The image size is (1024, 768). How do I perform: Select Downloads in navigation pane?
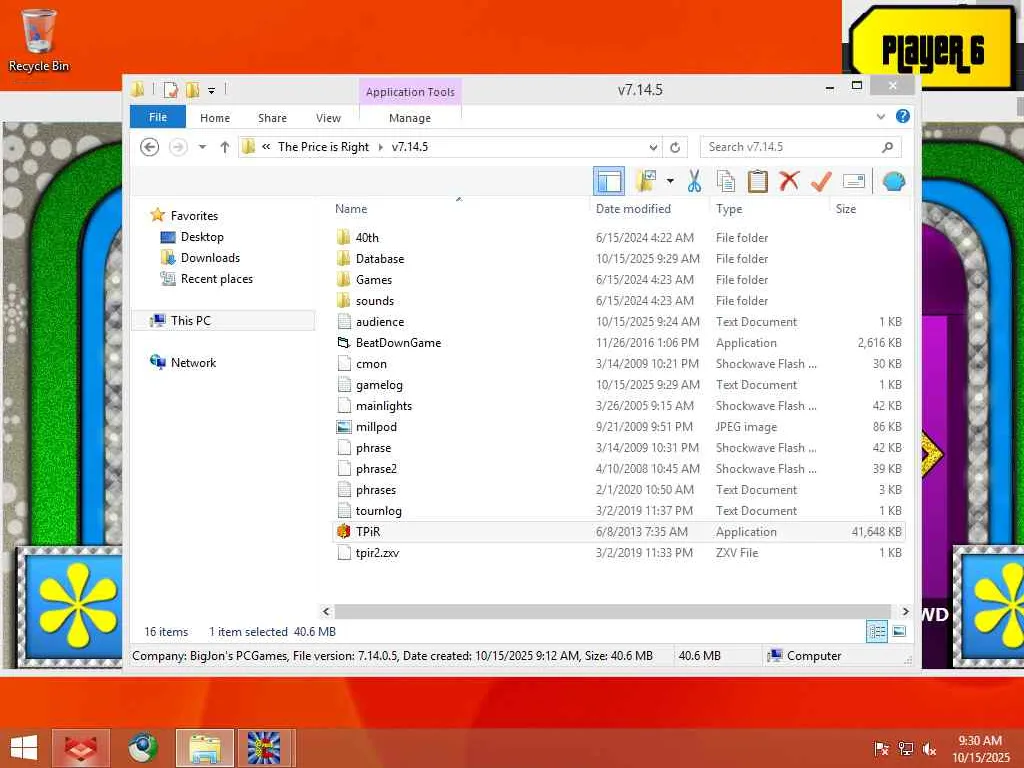[210, 257]
